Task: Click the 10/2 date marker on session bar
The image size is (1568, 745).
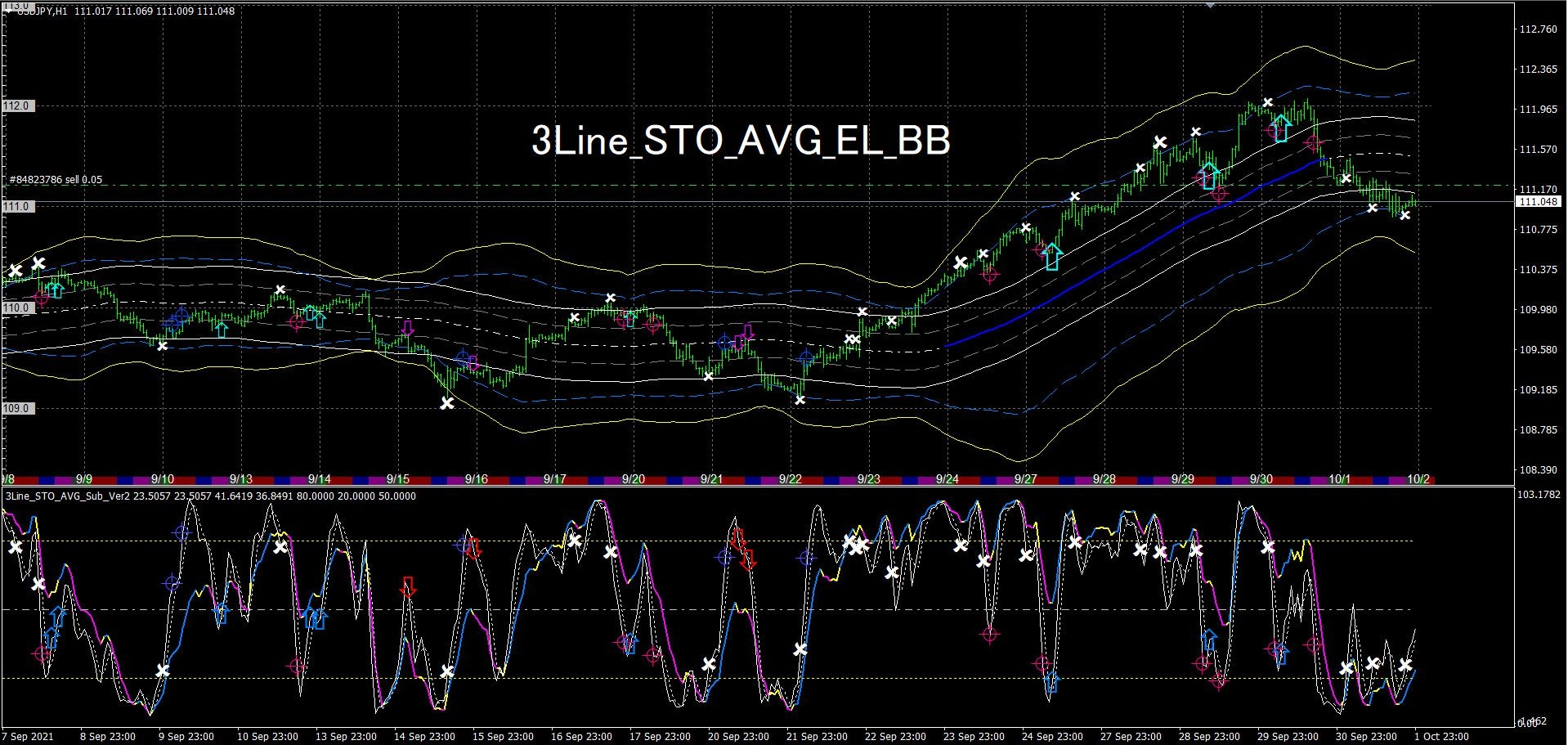Action: 1418,479
